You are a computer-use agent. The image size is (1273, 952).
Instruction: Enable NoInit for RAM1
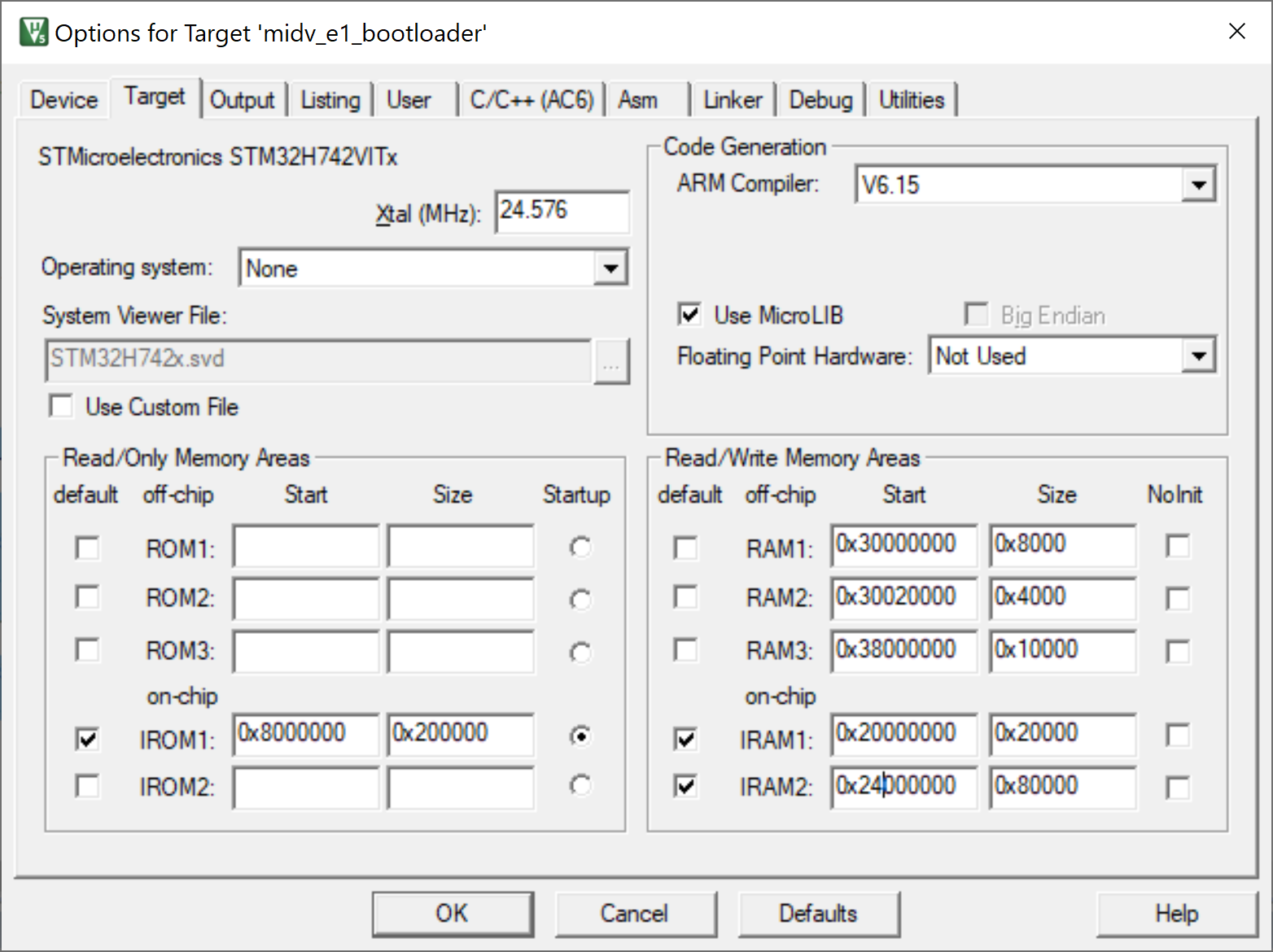click(x=1177, y=547)
